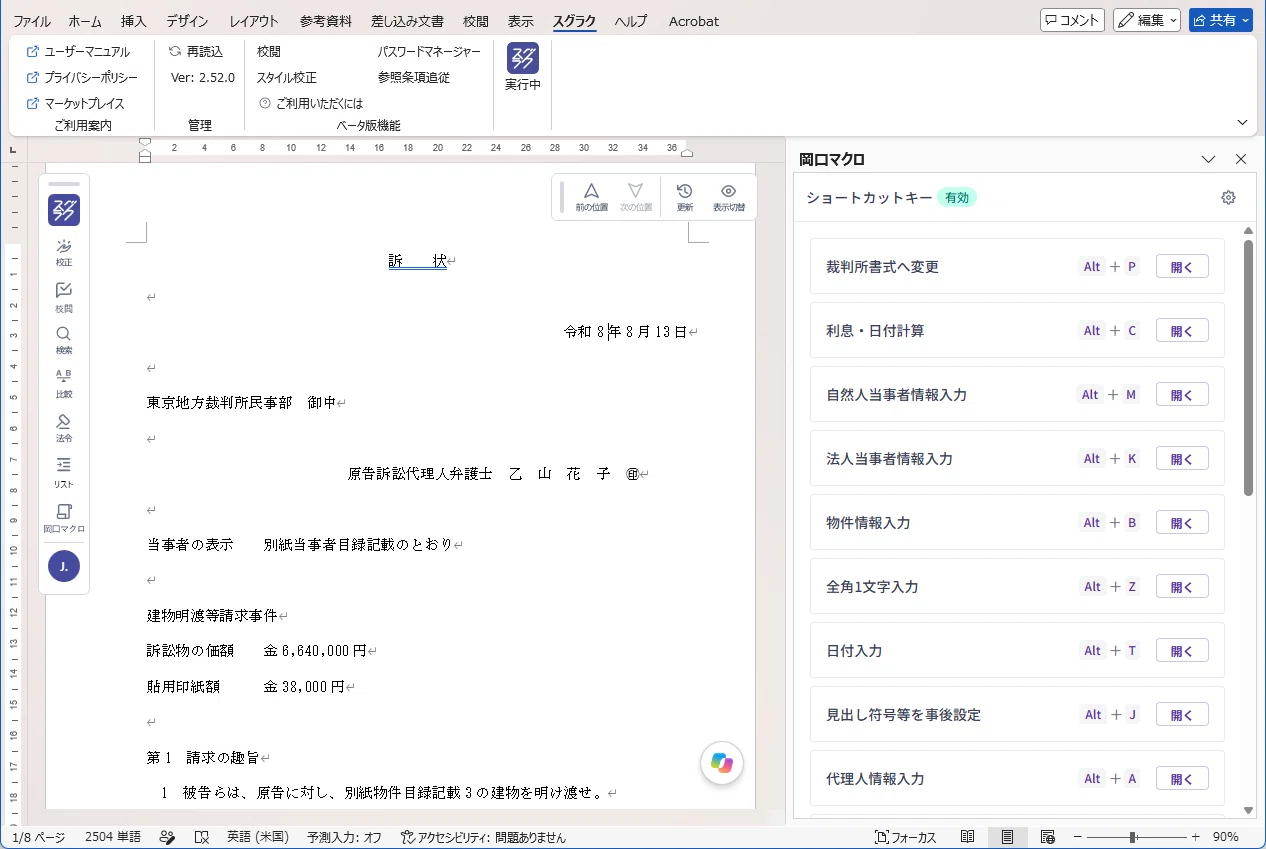Open the 校閲 sidebar tool

pyautogui.click(x=64, y=297)
